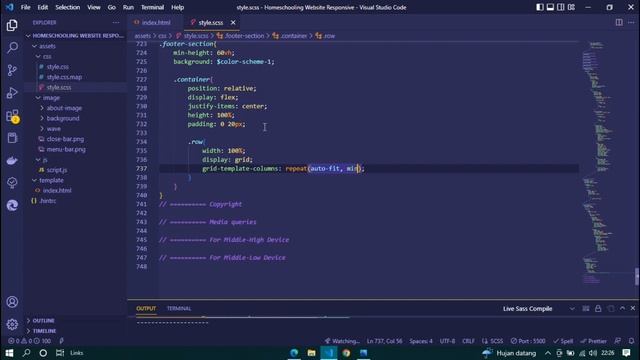
Task: Collapse the js folder
Action: click(x=45, y=160)
